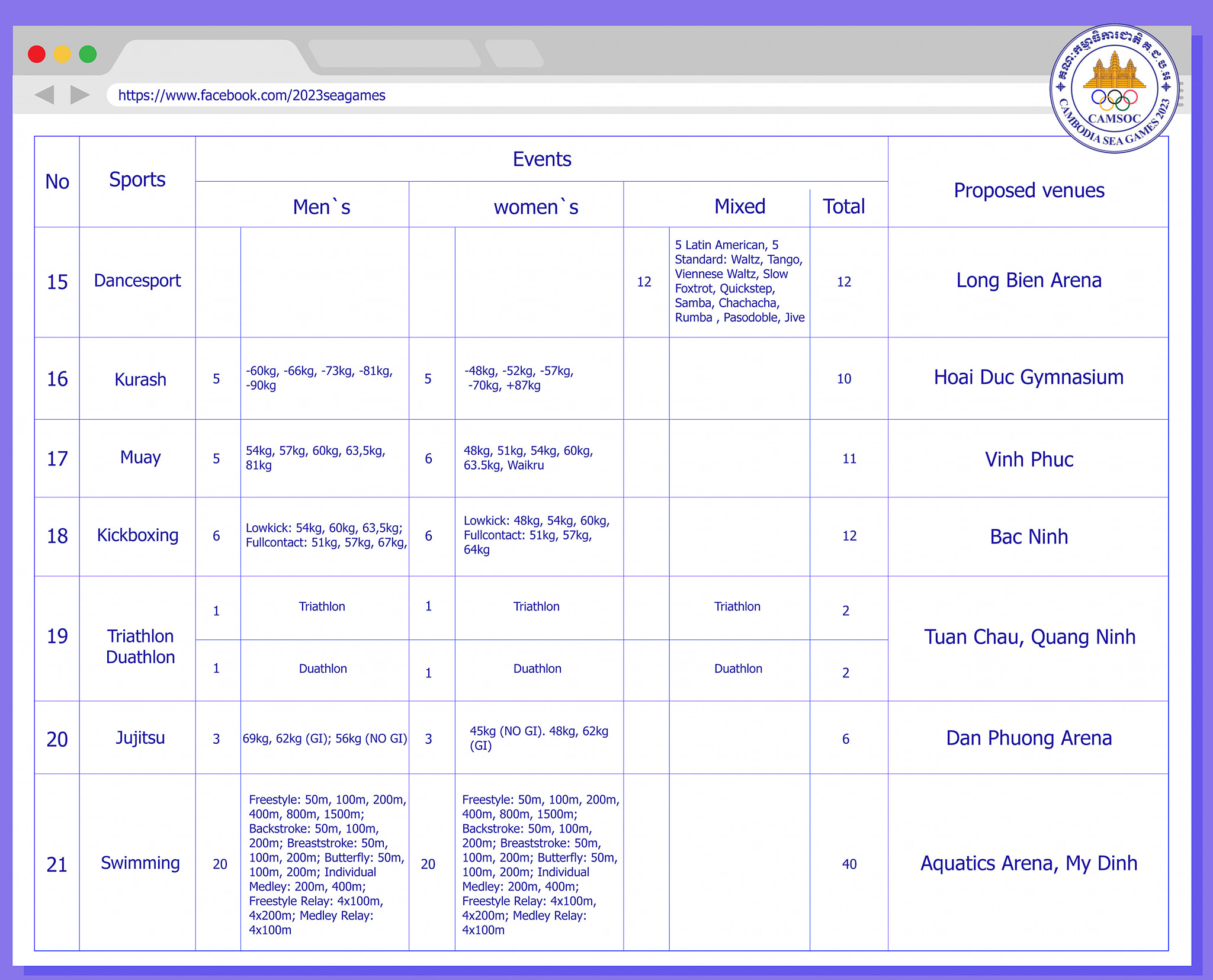This screenshot has height=980, width=1213.
Task: Click the Vinh Phuc venue
Action: [1029, 459]
